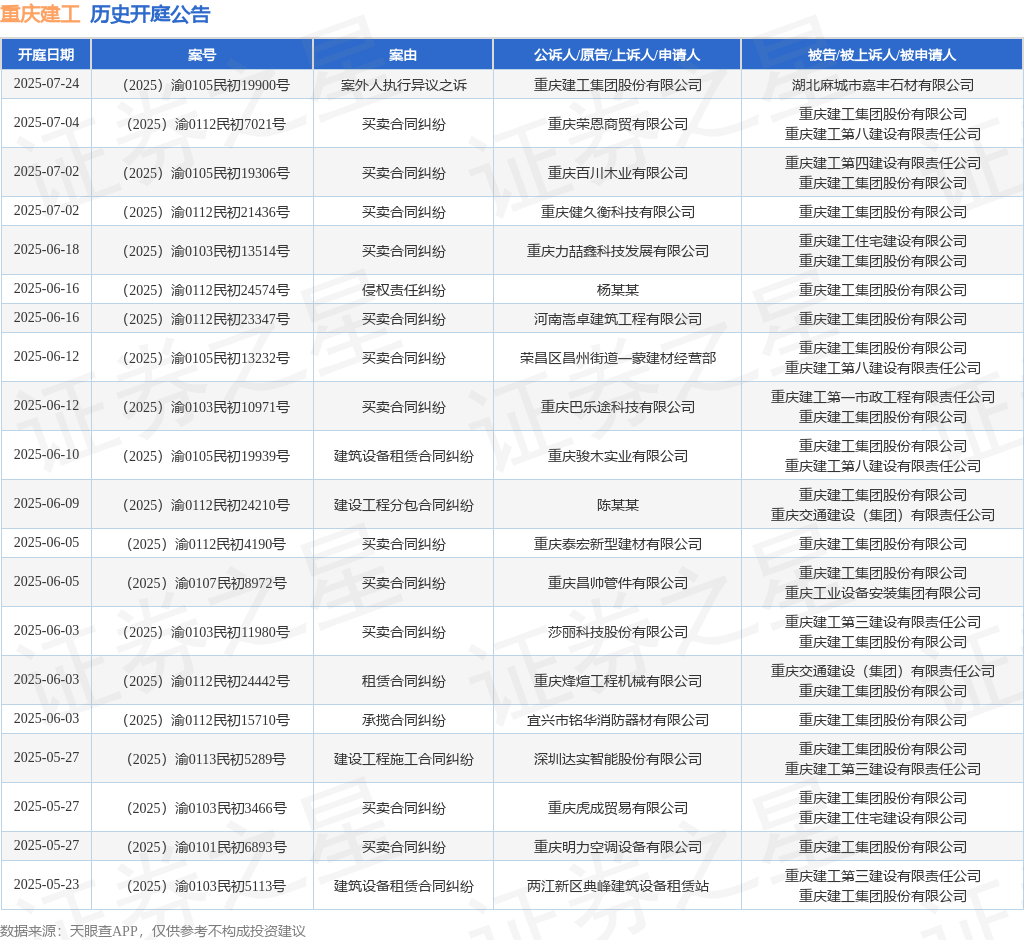Select date cell 2025-07-04

[x=46, y=123]
